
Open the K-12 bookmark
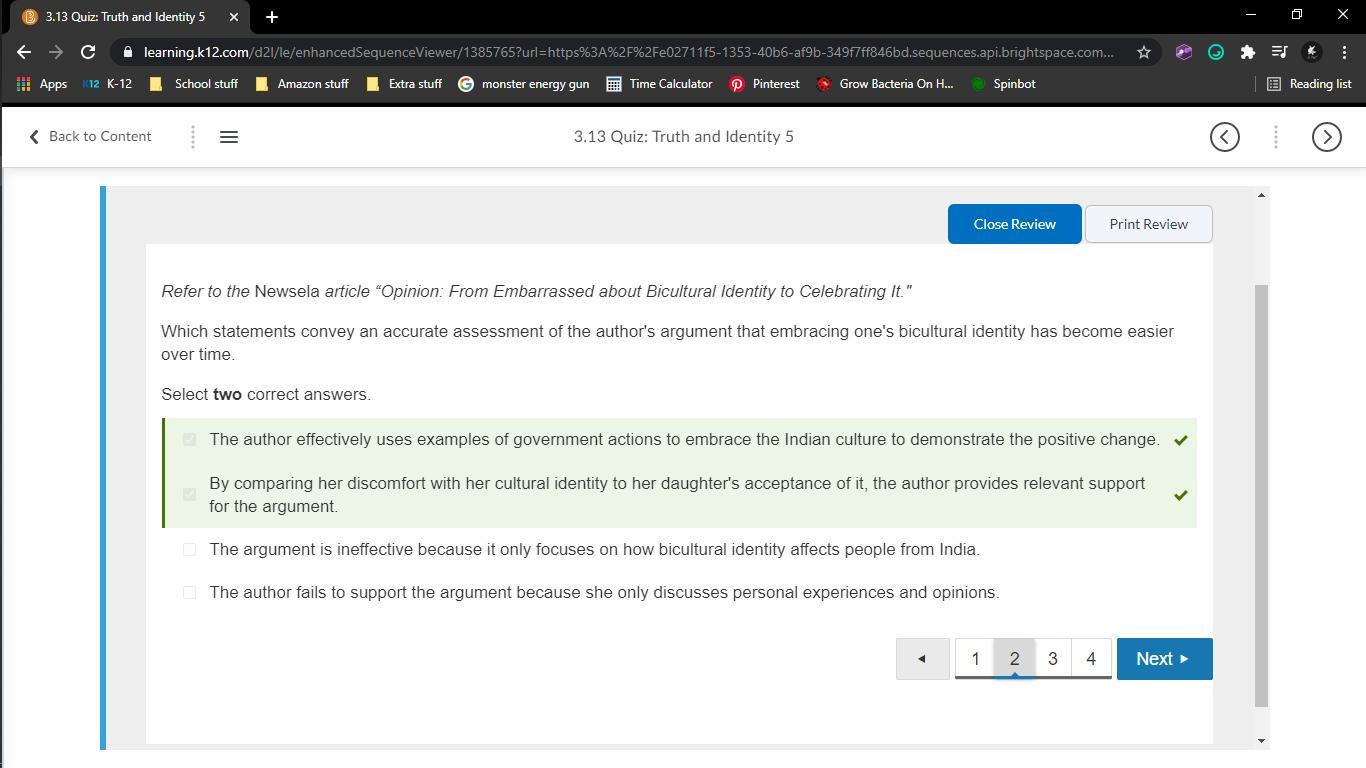[108, 84]
